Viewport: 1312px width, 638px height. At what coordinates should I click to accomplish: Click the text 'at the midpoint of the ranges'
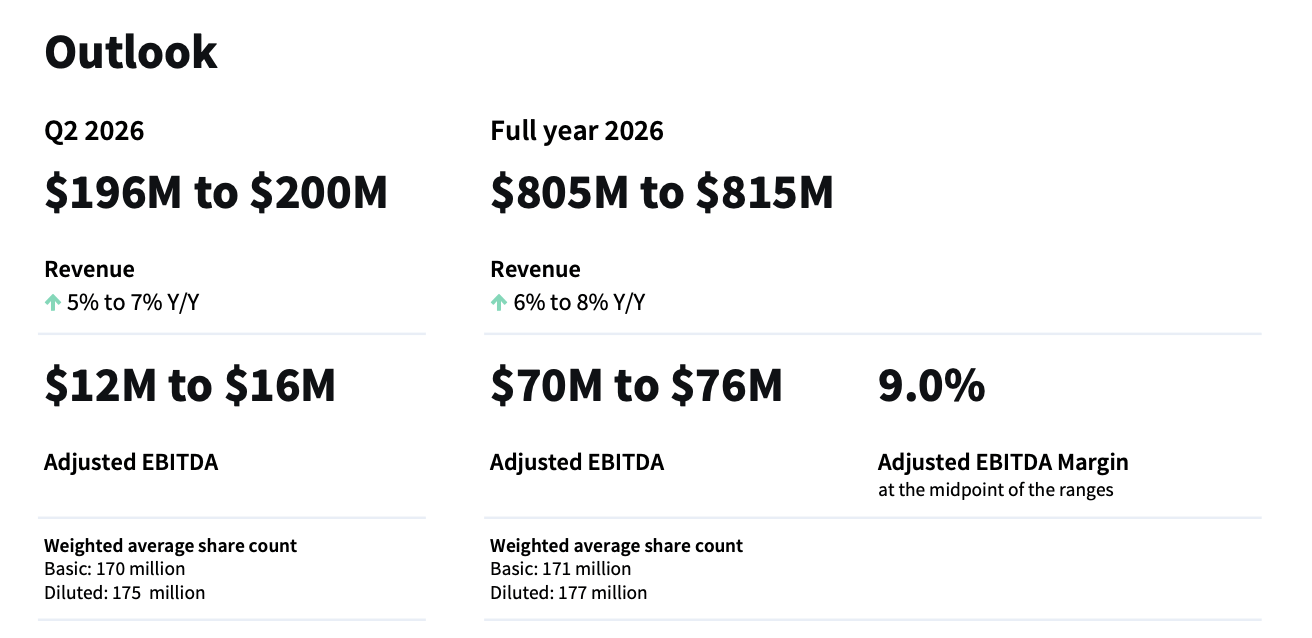995,490
